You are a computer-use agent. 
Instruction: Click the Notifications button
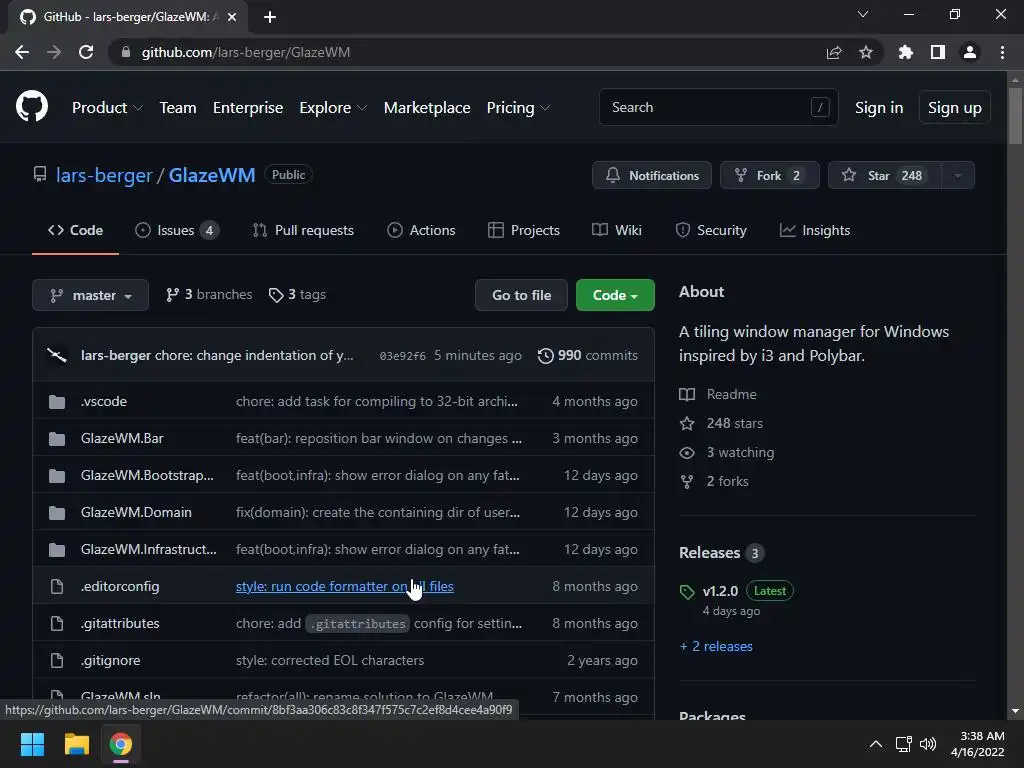[652, 175]
